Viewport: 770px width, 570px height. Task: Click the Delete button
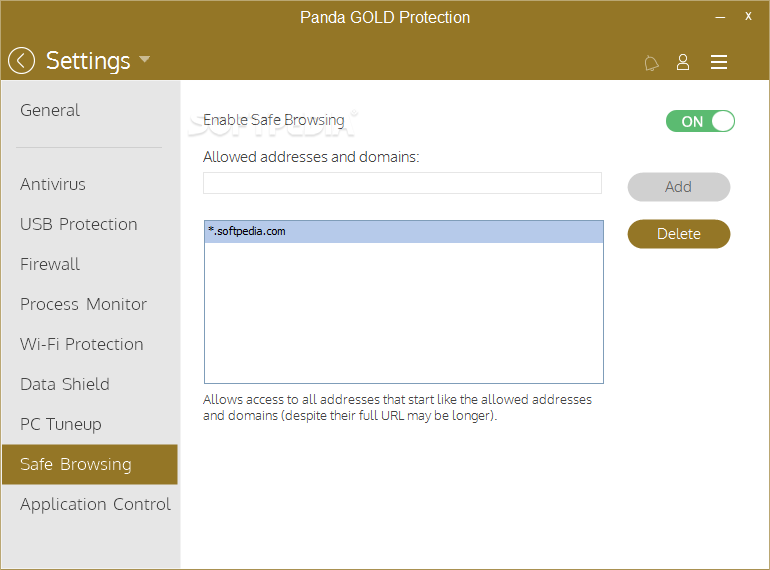[679, 234]
